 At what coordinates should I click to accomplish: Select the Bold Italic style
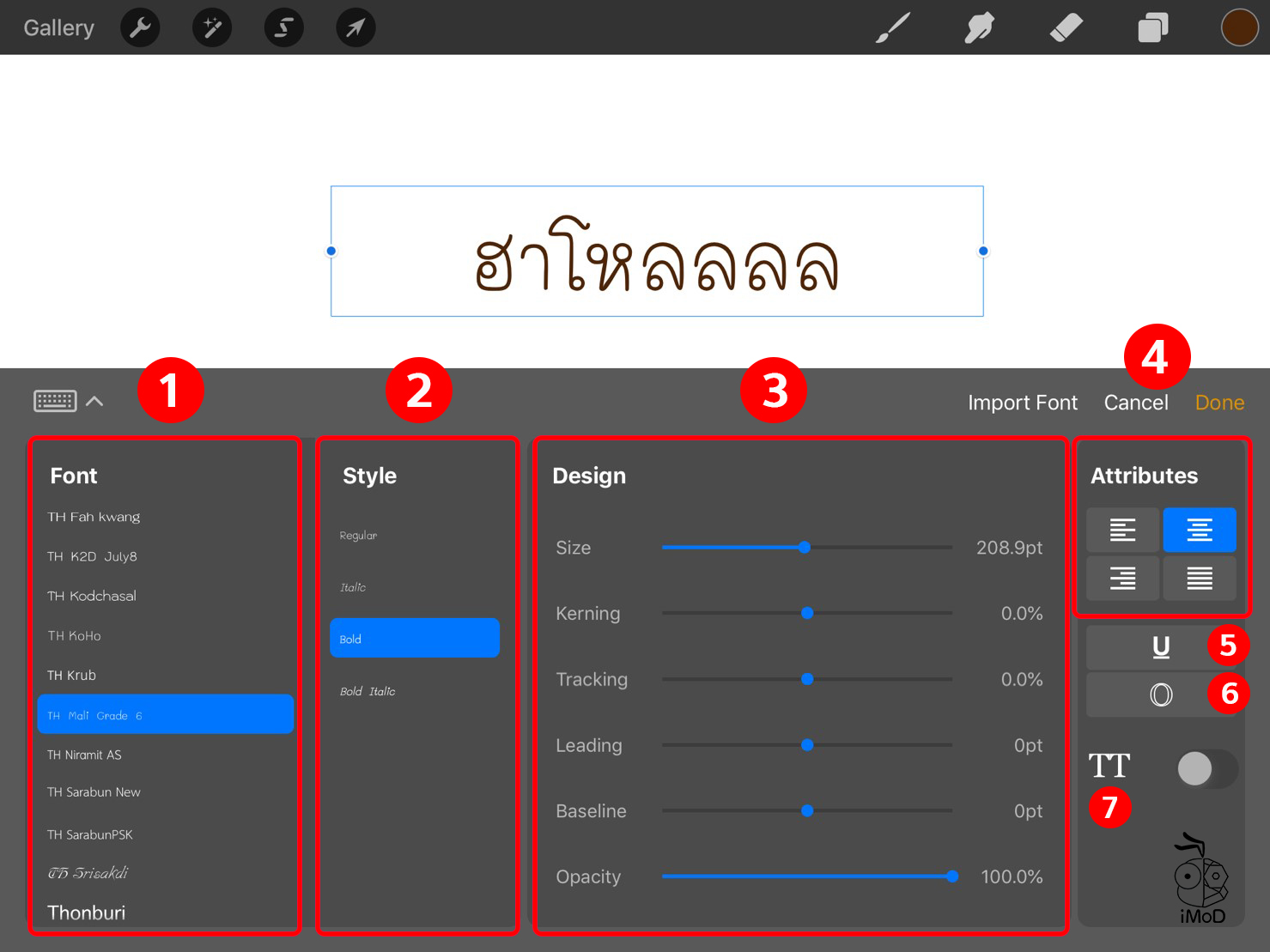368,691
